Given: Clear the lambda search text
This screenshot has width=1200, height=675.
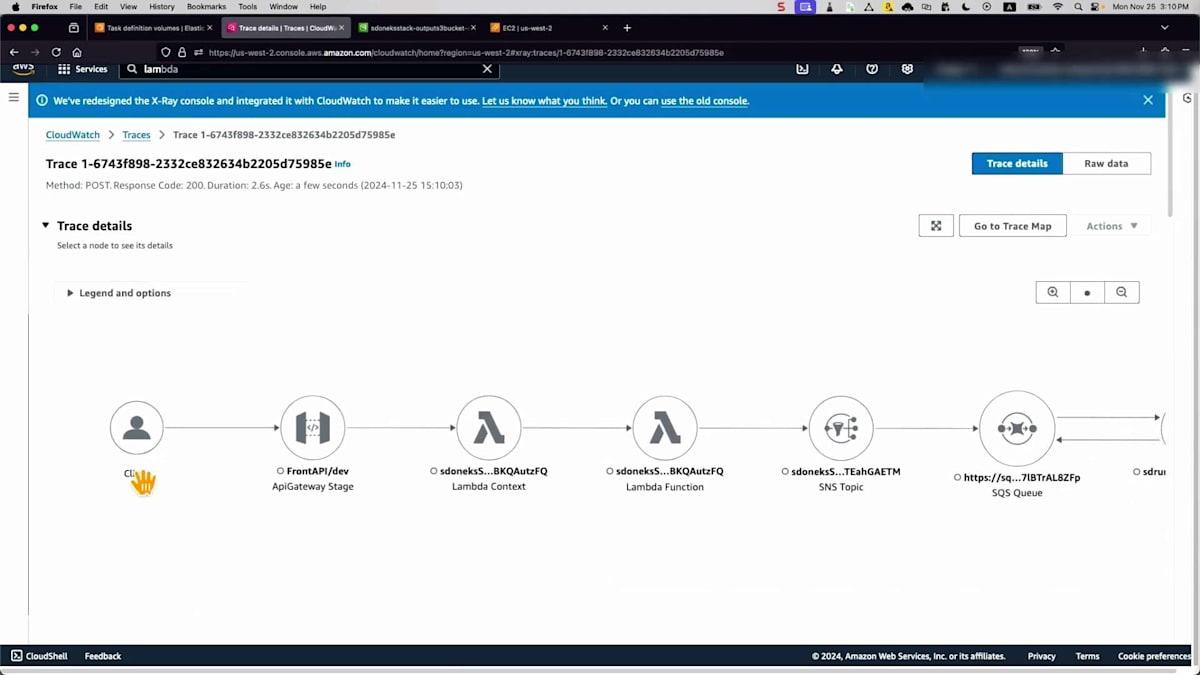Looking at the screenshot, I should (487, 69).
